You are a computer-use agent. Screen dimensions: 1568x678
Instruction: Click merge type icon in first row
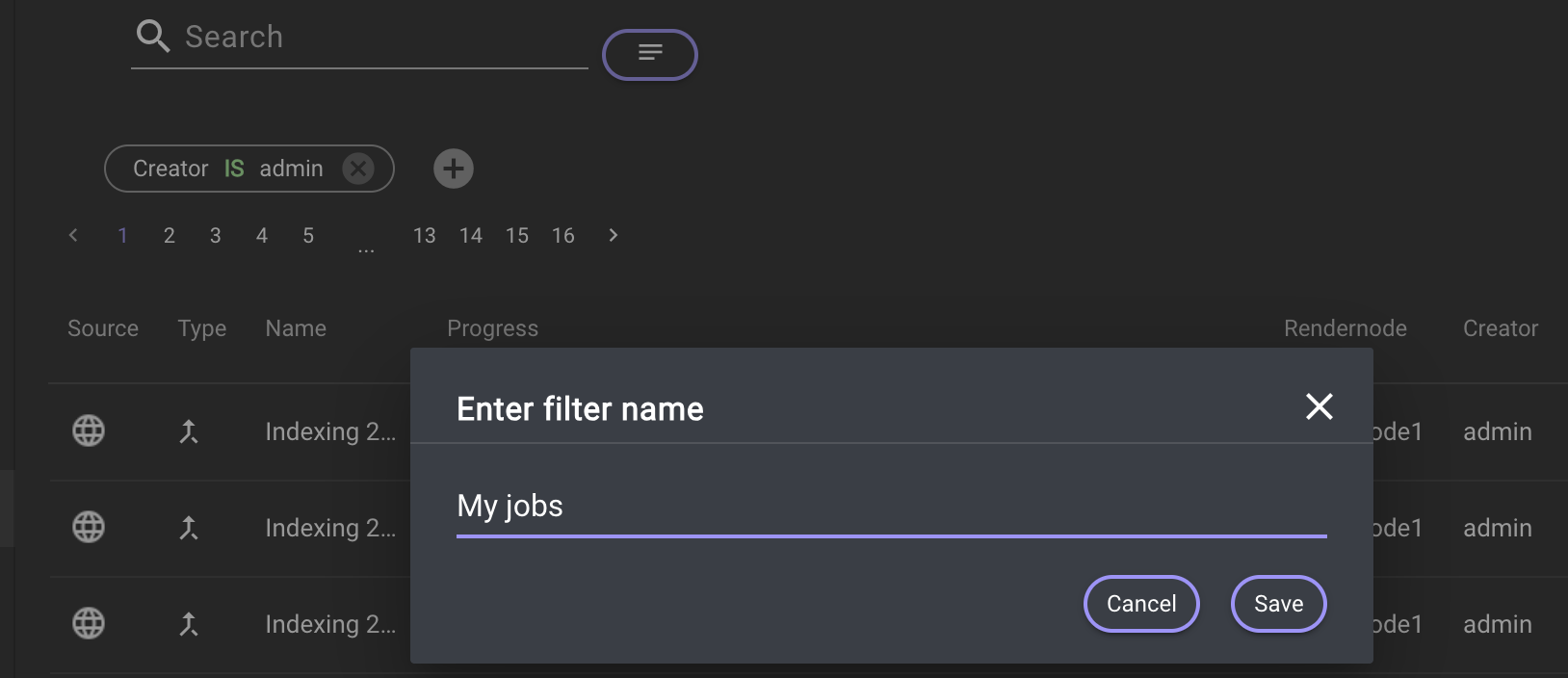189,431
